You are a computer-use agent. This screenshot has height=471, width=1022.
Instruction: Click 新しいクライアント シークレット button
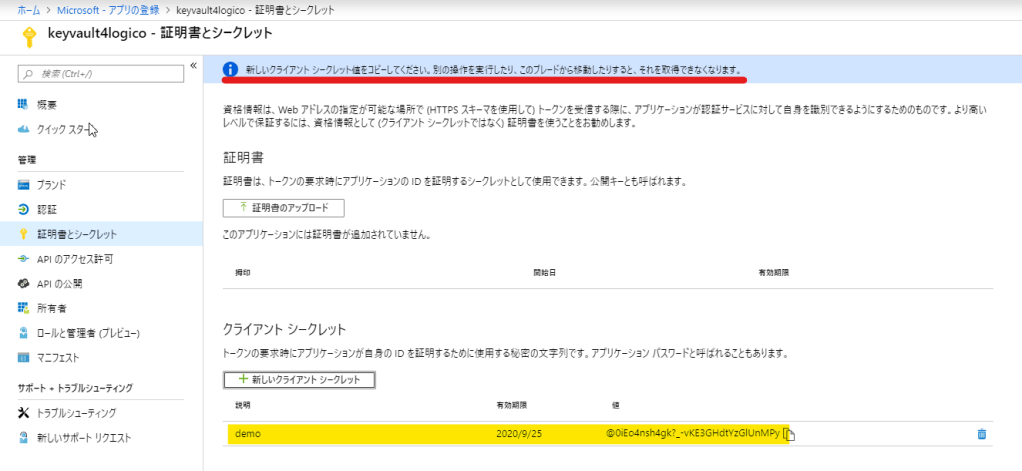tap(299, 380)
